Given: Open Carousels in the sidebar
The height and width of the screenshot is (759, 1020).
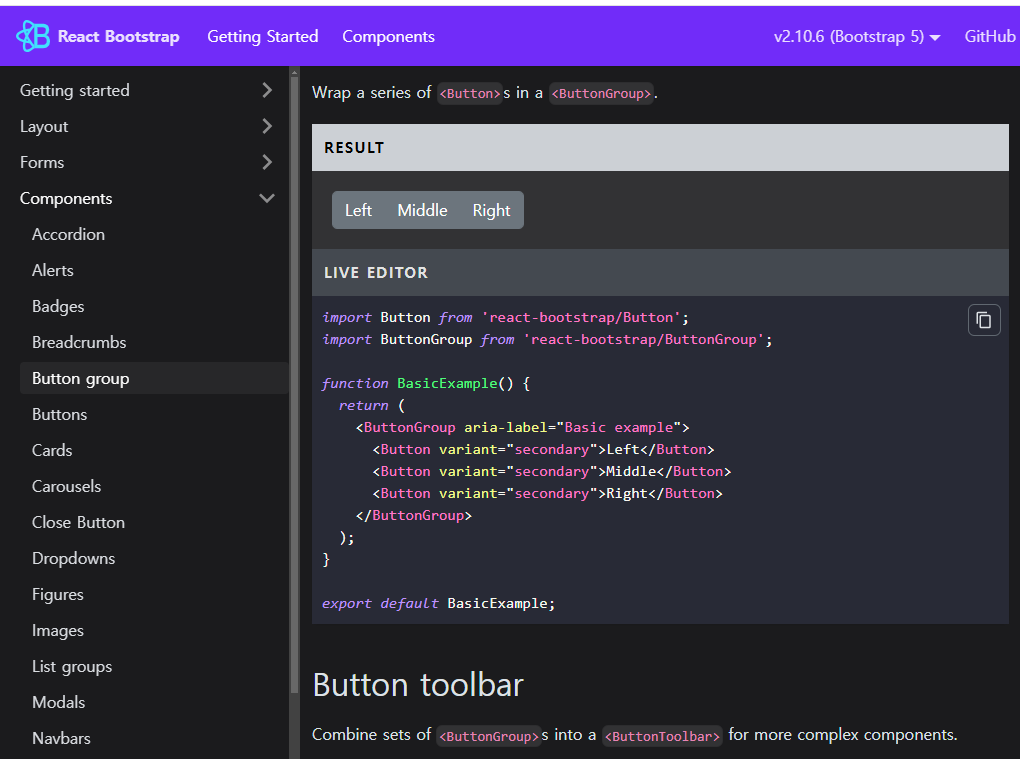Looking at the screenshot, I should tap(66, 486).
